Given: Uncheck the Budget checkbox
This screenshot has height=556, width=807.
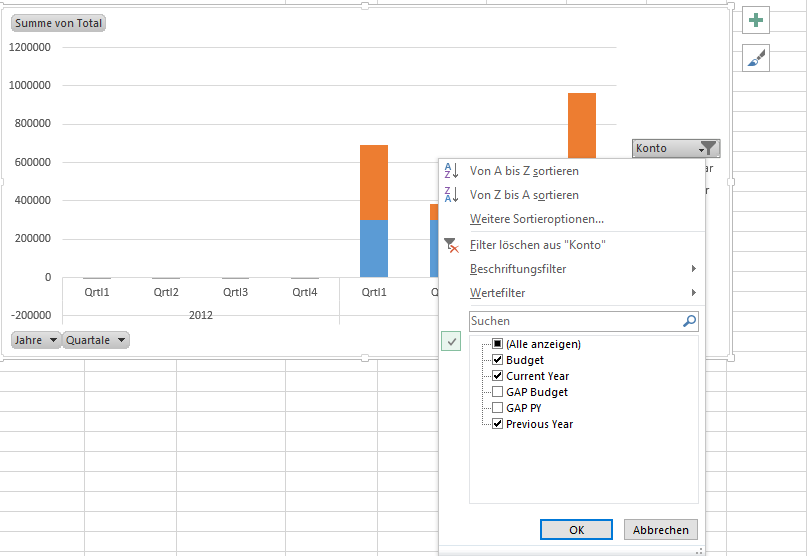Looking at the screenshot, I should click(498, 360).
